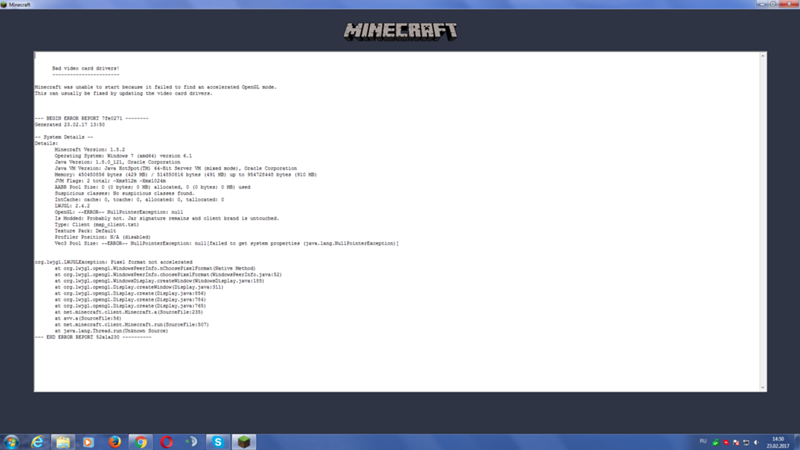Switch to Skype in the taskbar
Viewport: 800px width, 450px height.
pyautogui.click(x=218, y=442)
